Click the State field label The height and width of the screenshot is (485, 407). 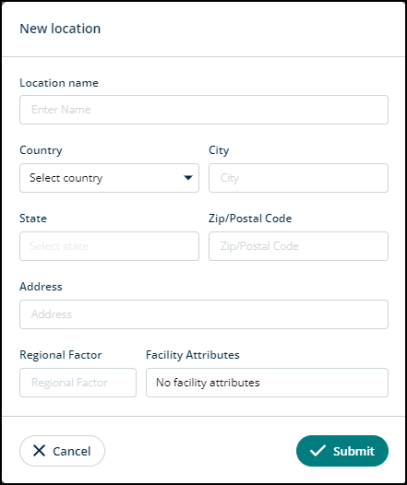coord(33,218)
